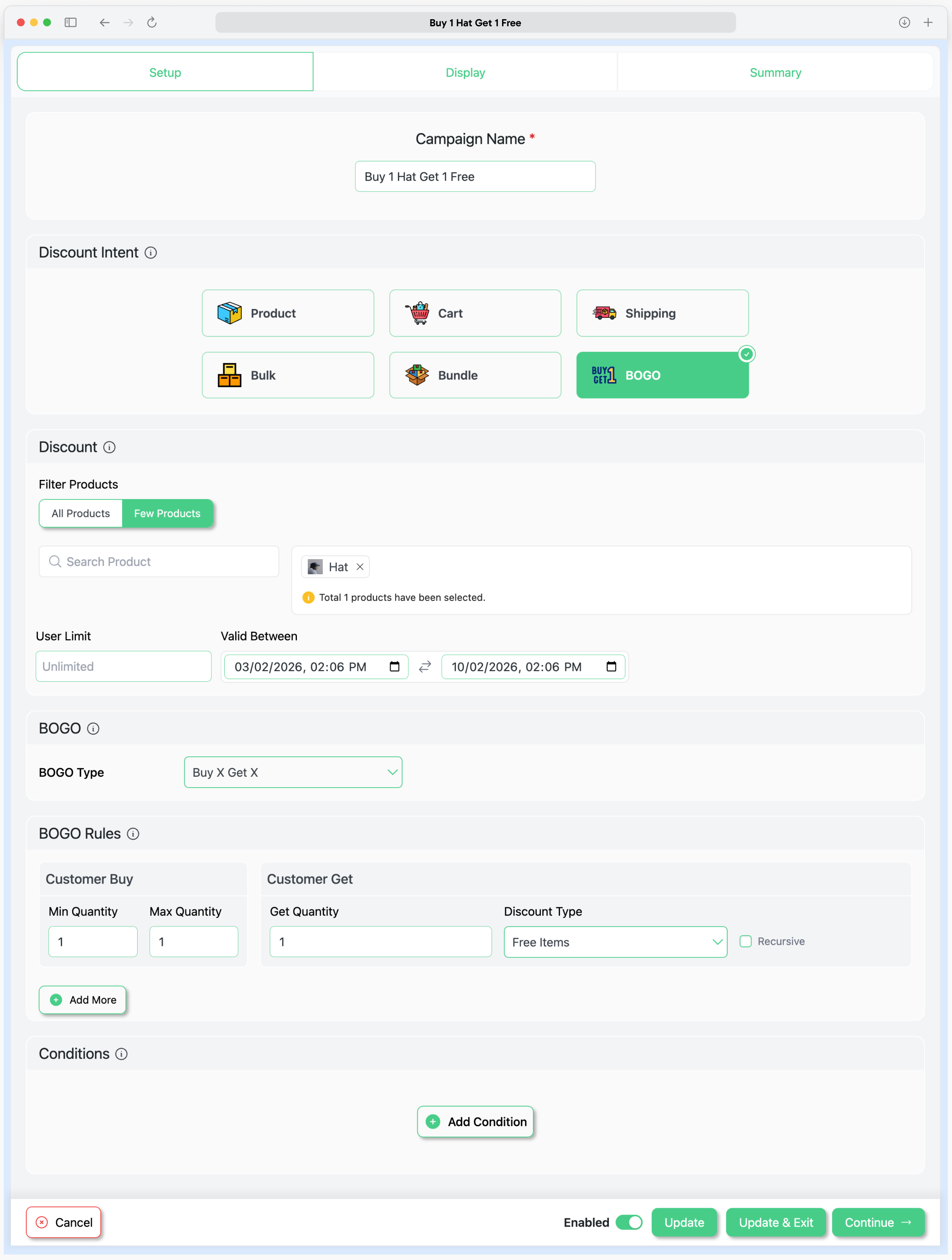952x1260 pixels.
Task: Toggle browser sidebar icon
Action: tap(70, 23)
